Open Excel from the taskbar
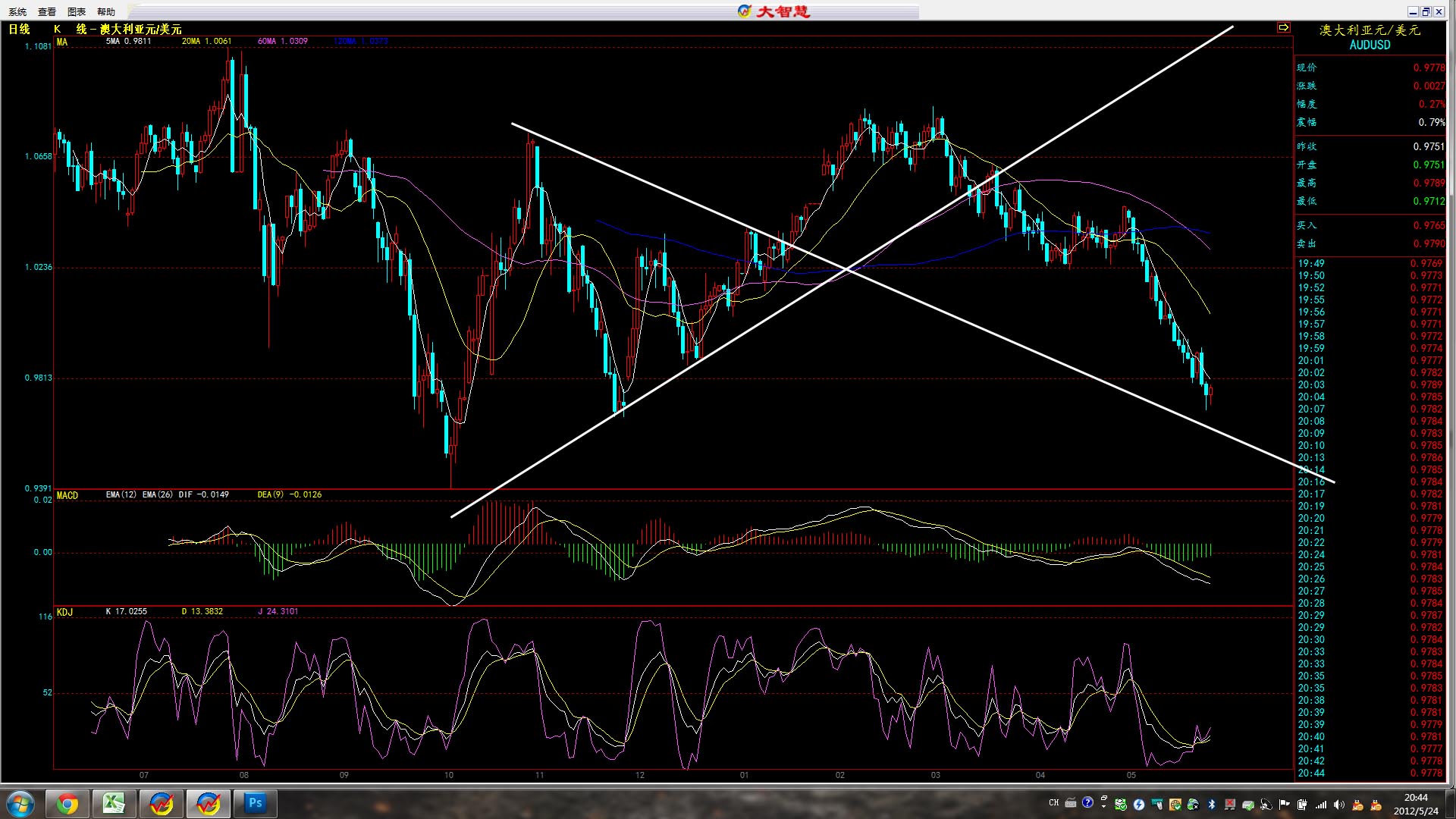 (115, 804)
